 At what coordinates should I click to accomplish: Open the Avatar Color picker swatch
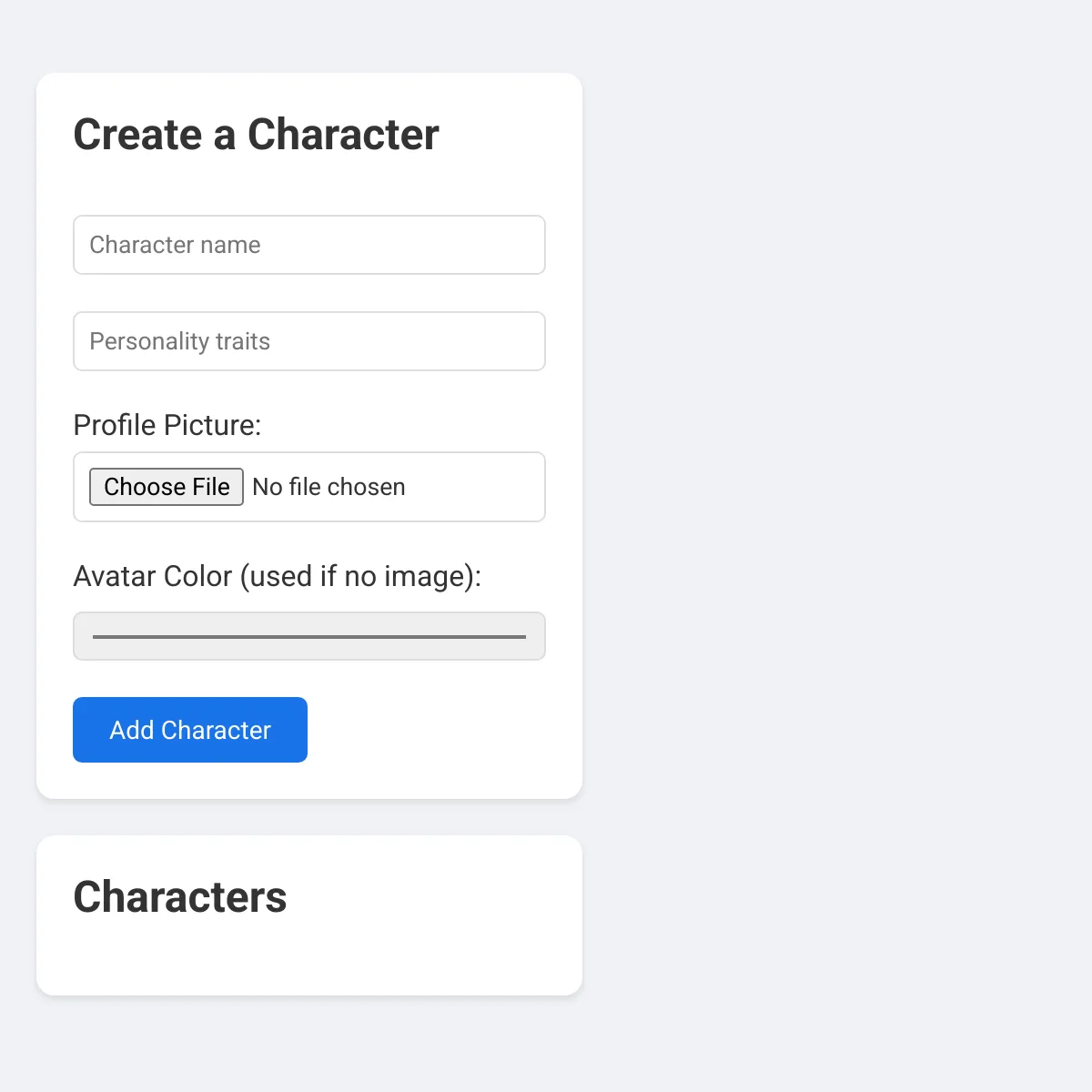pyautogui.click(x=309, y=636)
